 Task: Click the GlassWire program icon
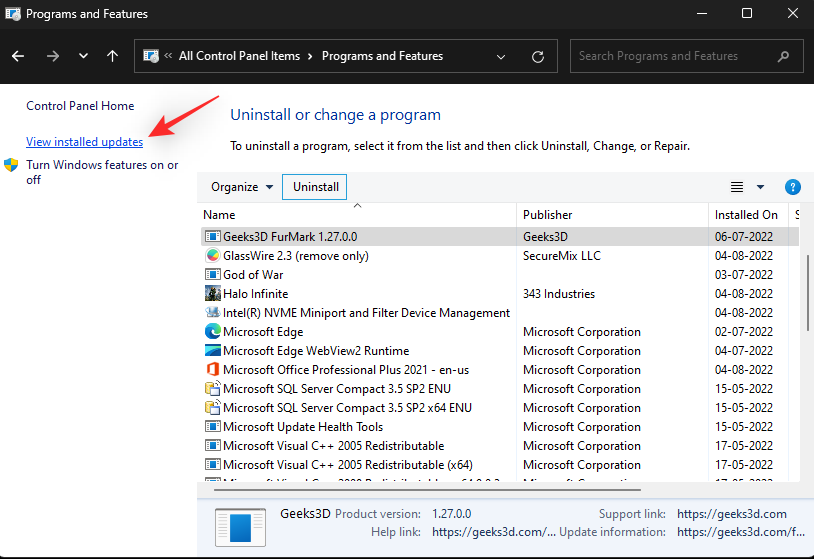(x=212, y=256)
